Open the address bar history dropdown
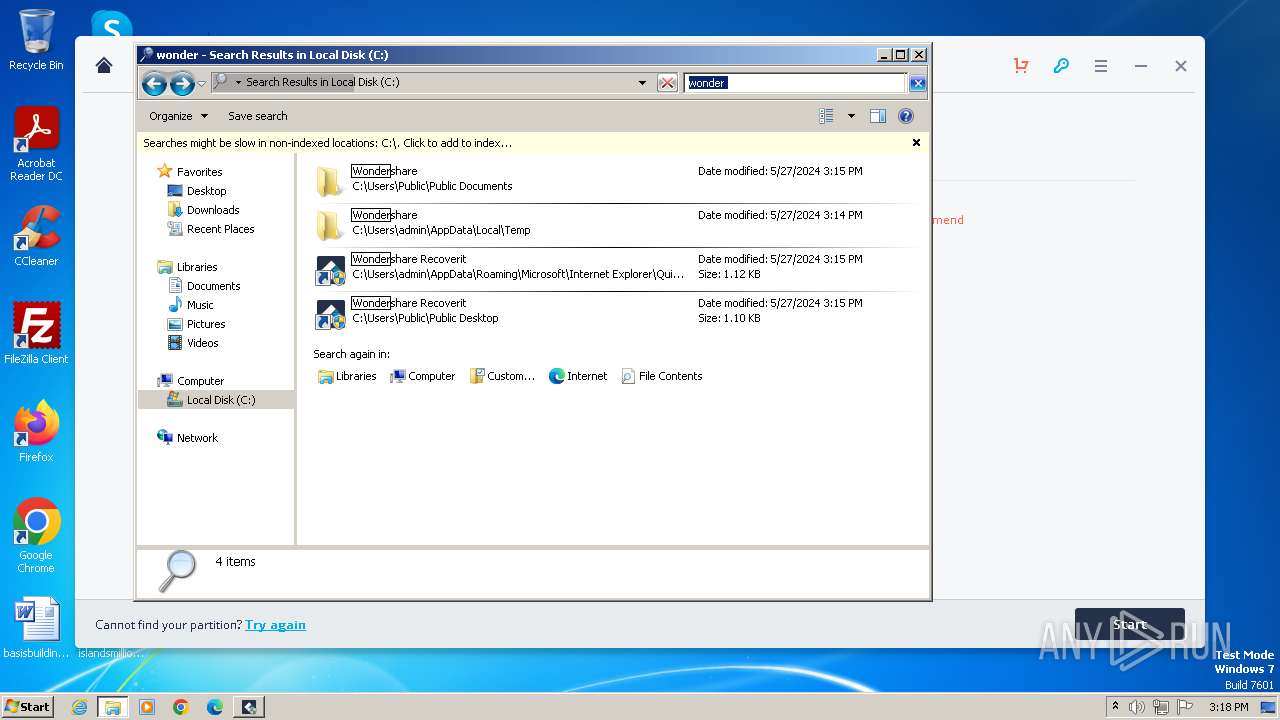This screenshot has height=720, width=1280. tap(642, 83)
